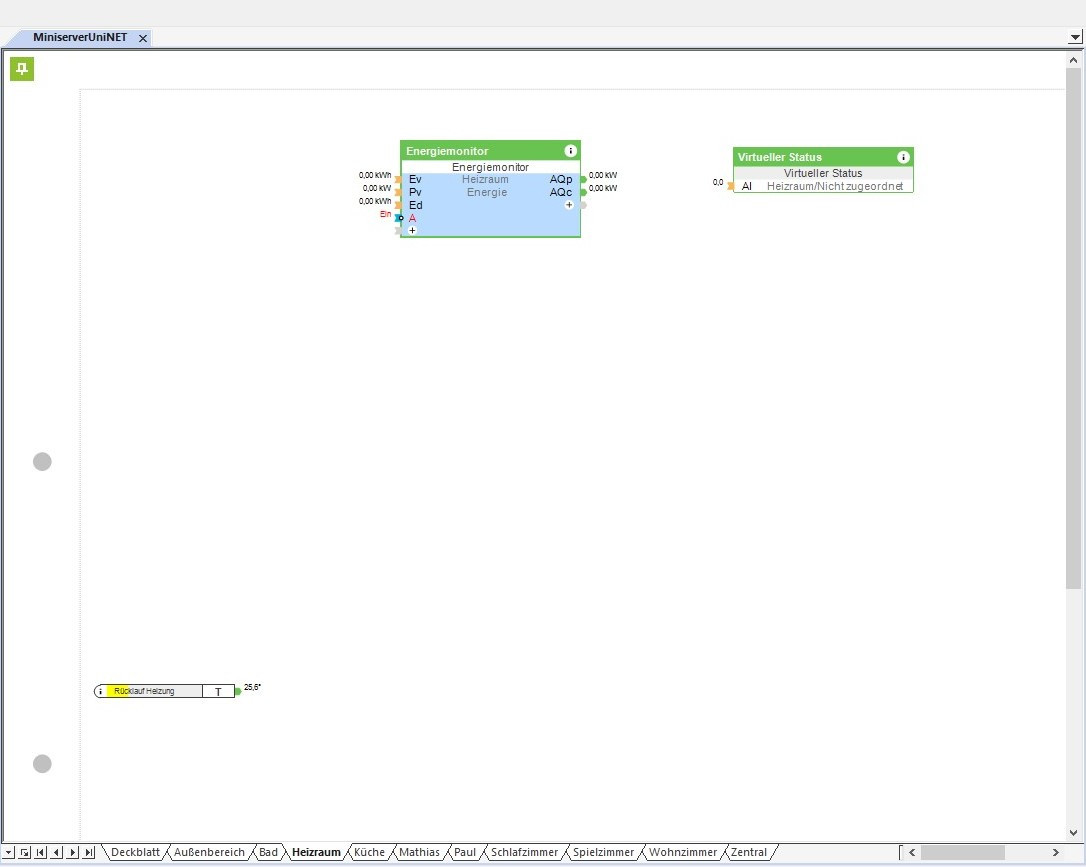Screen dimensions: 1086x867
Task: Click the green pin icon
Action: (21, 69)
